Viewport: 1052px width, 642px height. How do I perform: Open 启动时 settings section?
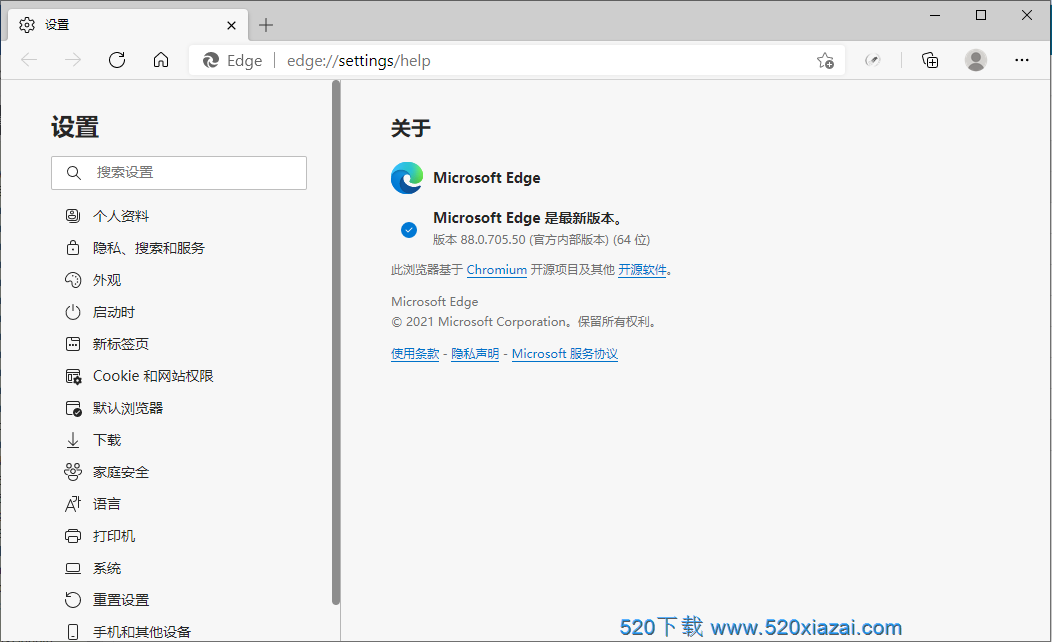pyautogui.click(x=113, y=313)
